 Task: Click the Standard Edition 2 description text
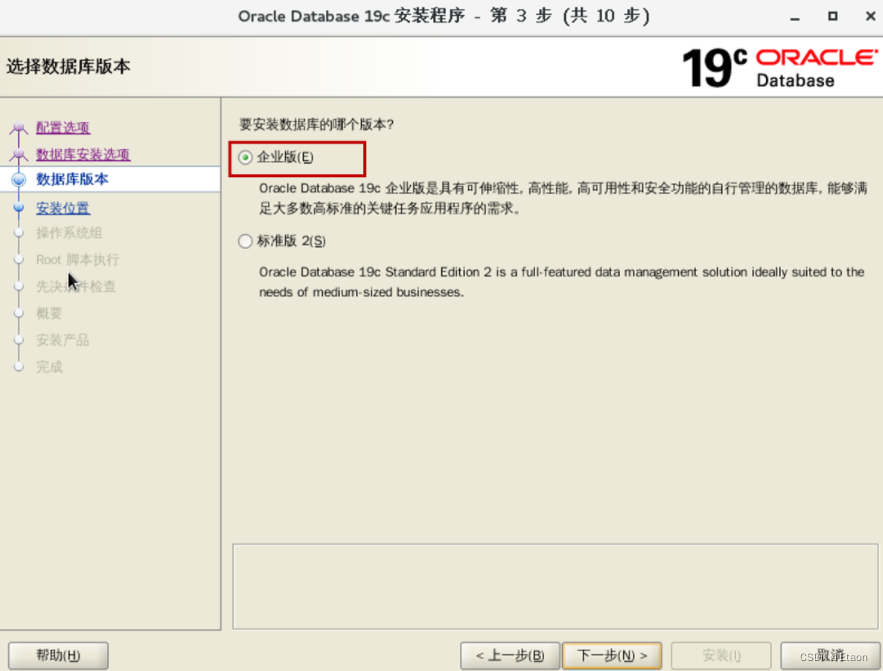[x=561, y=282]
